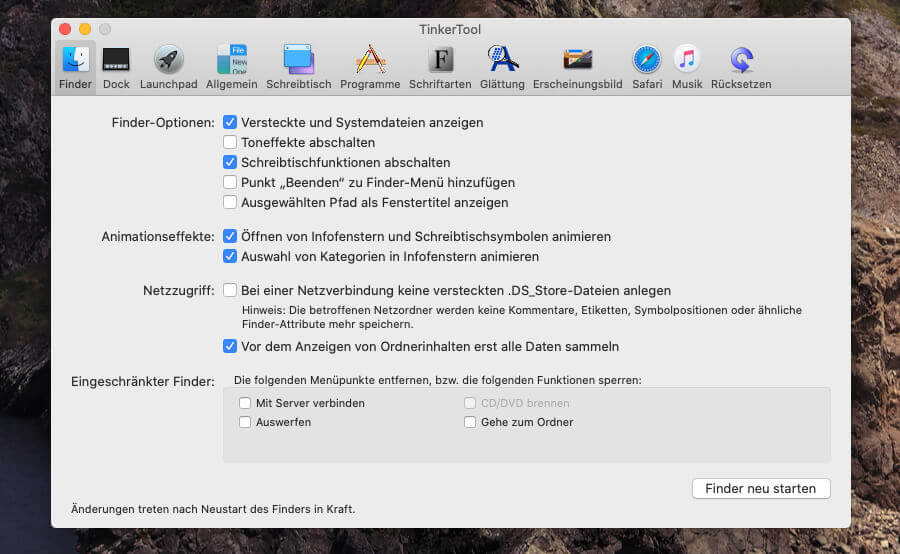Image resolution: width=900 pixels, height=554 pixels.
Task: Check the Gehe zum Ordner restriction
Action: (470, 422)
